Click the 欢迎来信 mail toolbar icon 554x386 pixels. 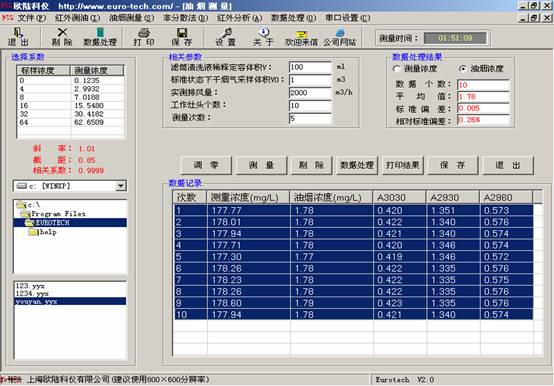point(301,37)
